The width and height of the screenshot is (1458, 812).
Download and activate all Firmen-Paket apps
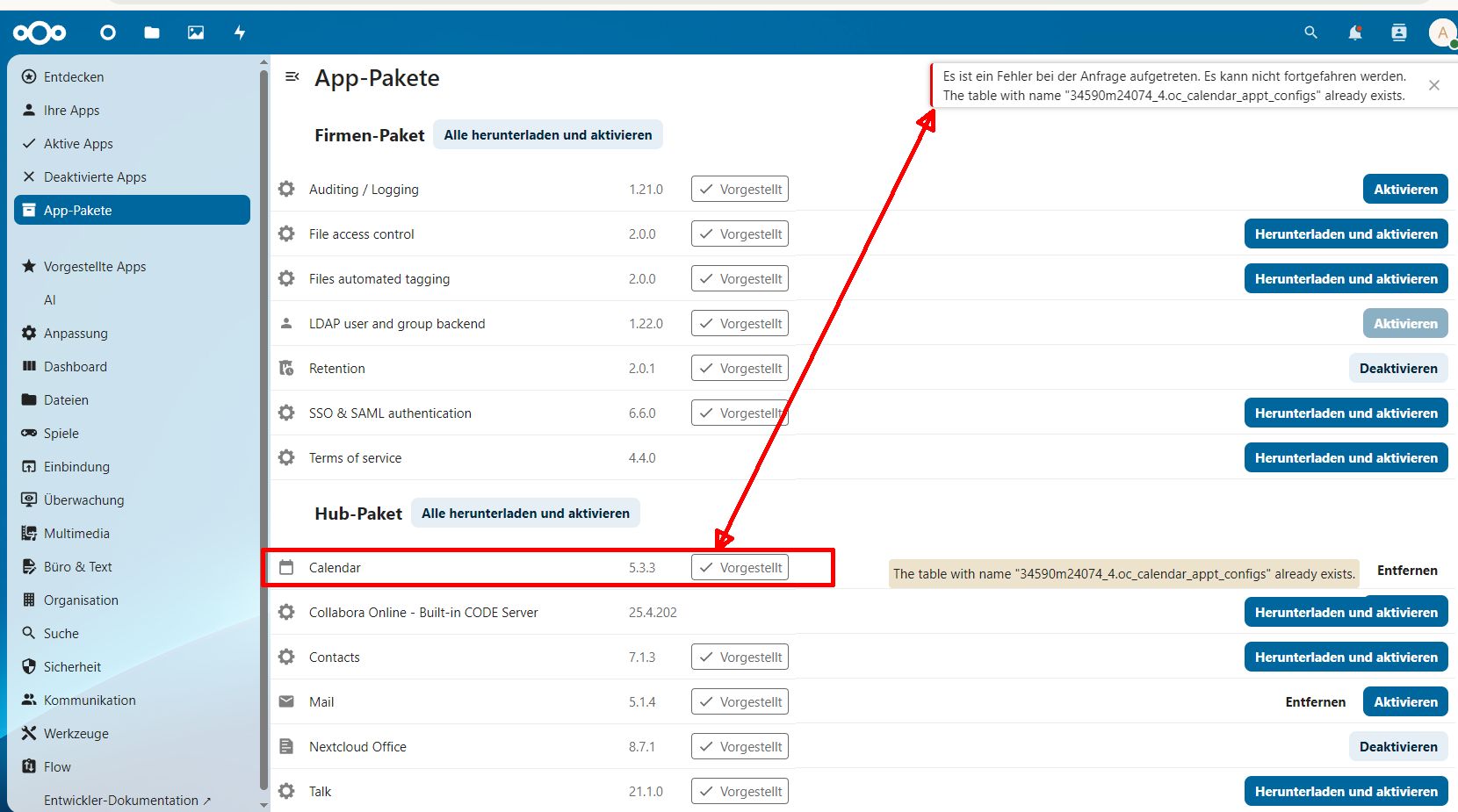click(x=548, y=135)
